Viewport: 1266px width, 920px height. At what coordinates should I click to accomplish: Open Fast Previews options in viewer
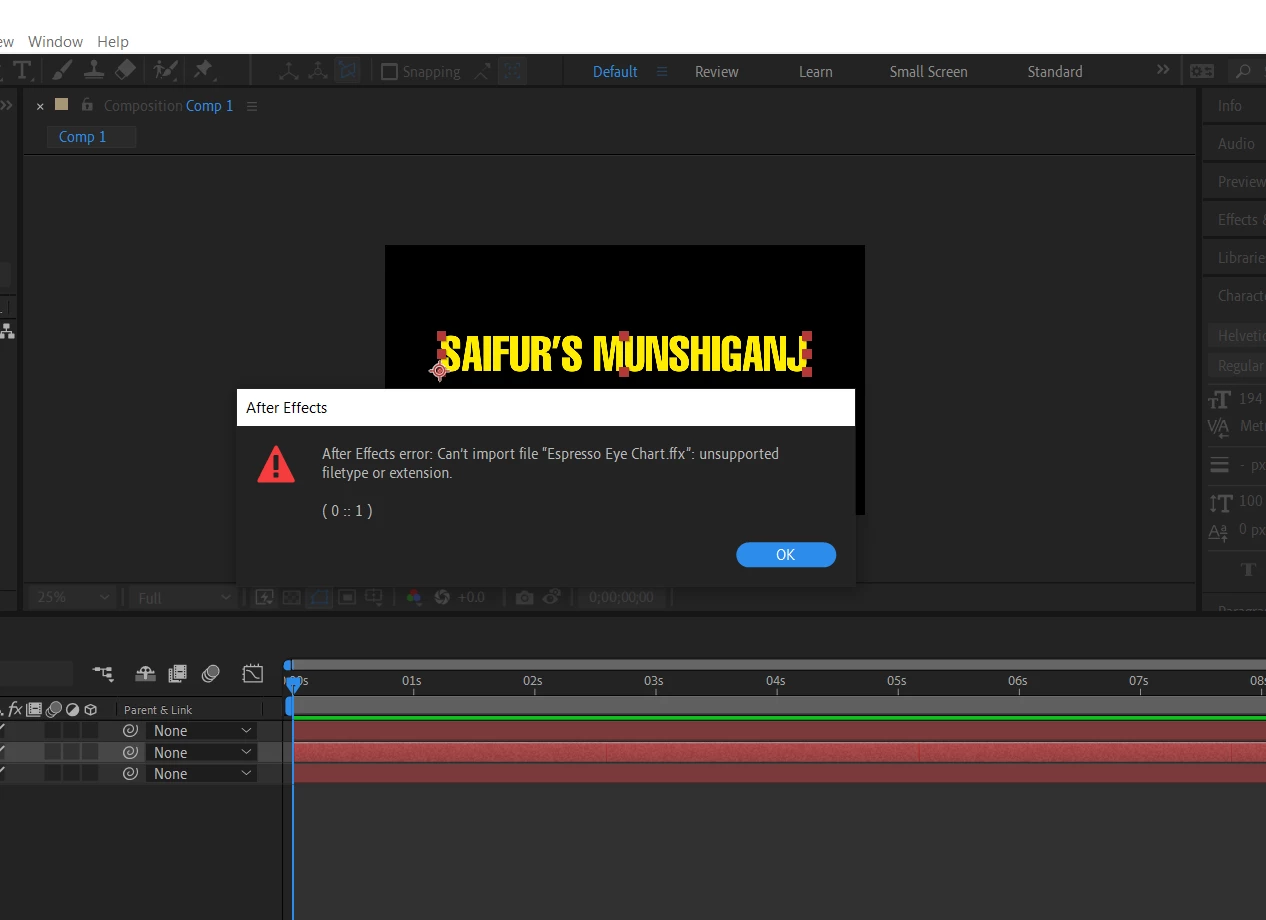[x=264, y=597]
